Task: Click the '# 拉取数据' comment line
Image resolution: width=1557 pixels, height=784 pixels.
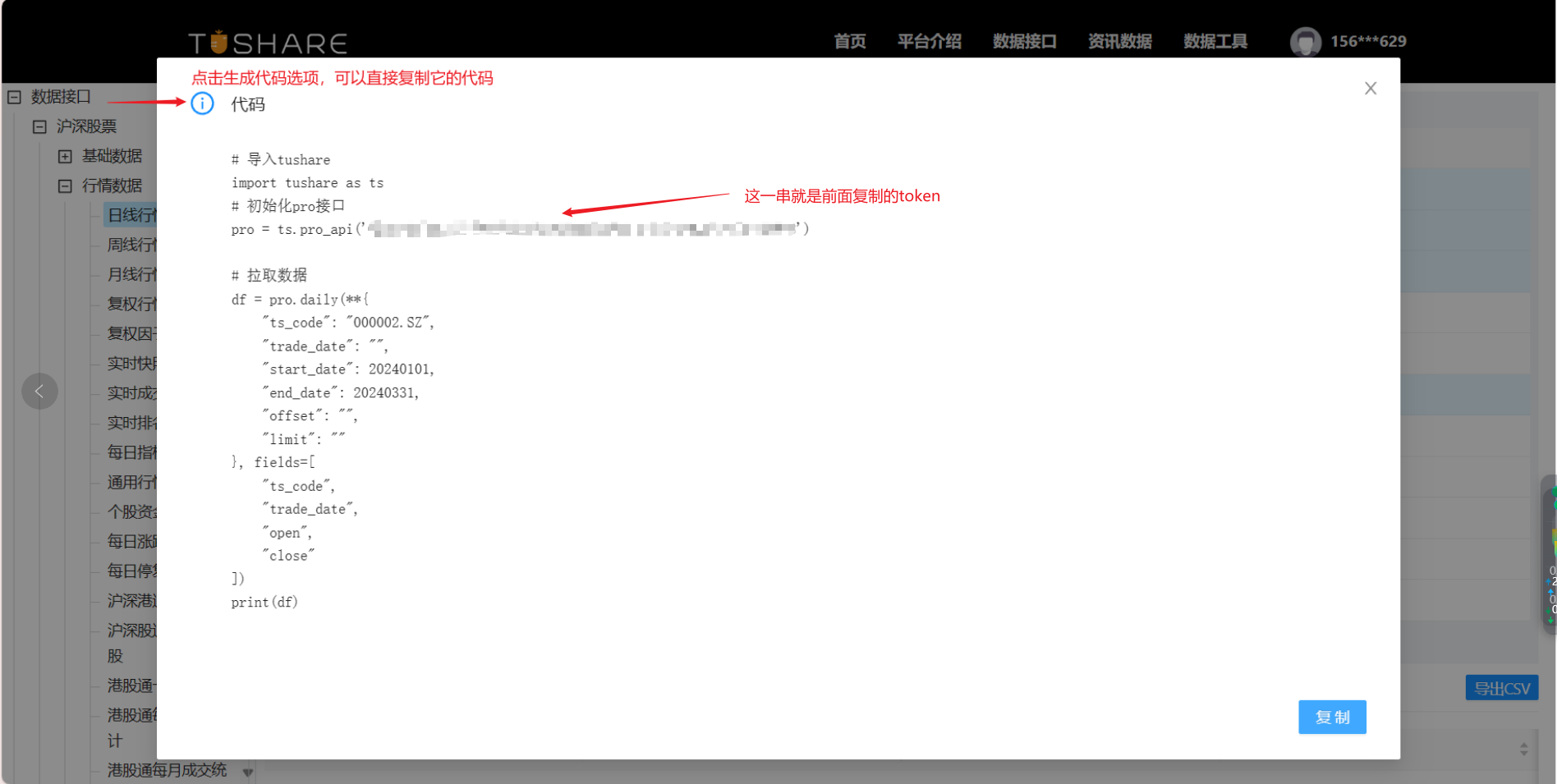Action: [x=269, y=275]
